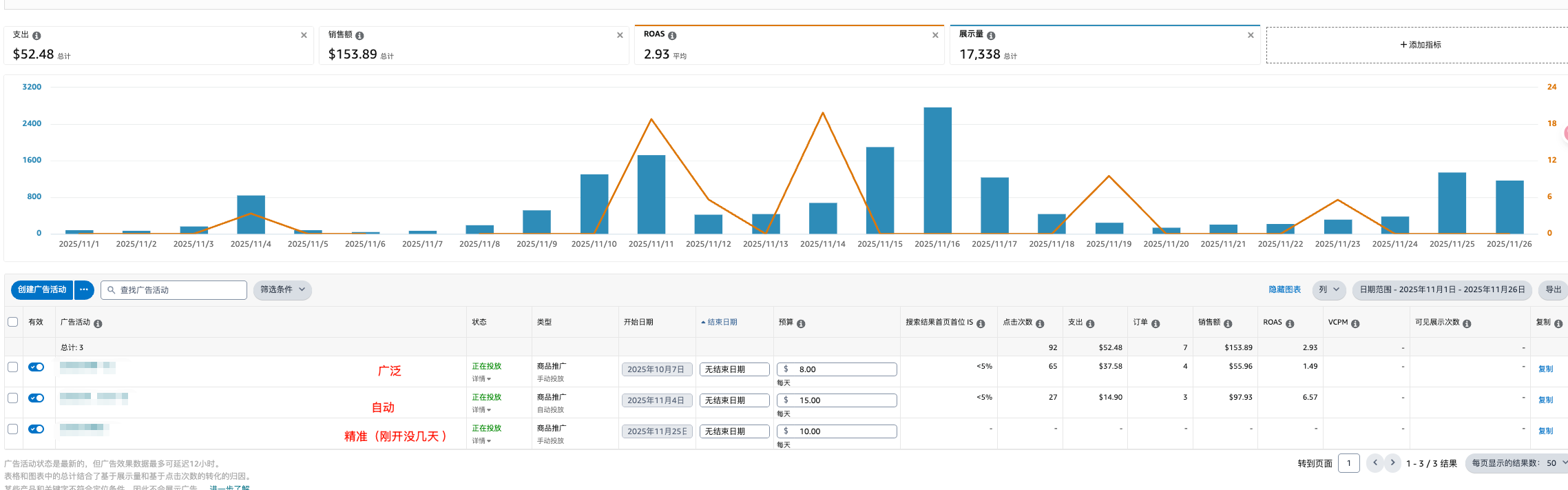The width and height of the screenshot is (1568, 490).
Task: Go to next page arrow in pagination
Action: (x=1392, y=463)
